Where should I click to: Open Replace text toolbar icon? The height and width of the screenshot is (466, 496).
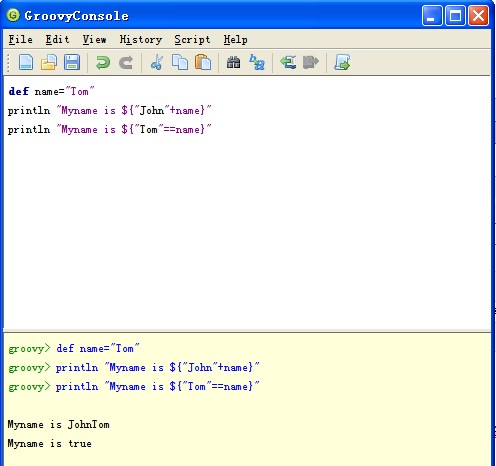(257, 62)
